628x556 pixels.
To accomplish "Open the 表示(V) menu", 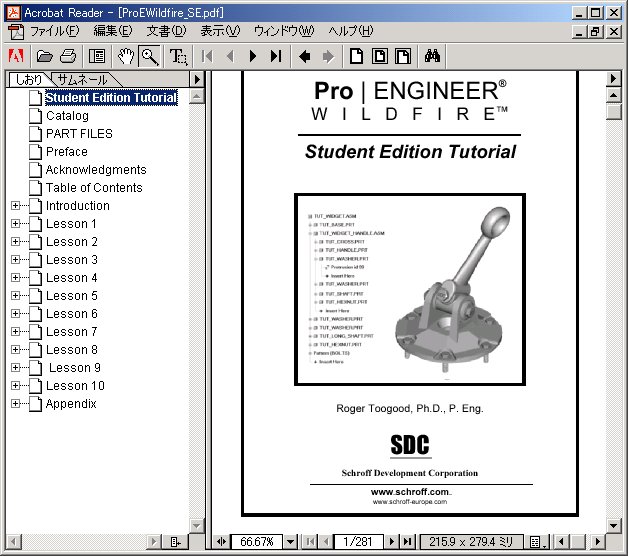I will point(220,31).
